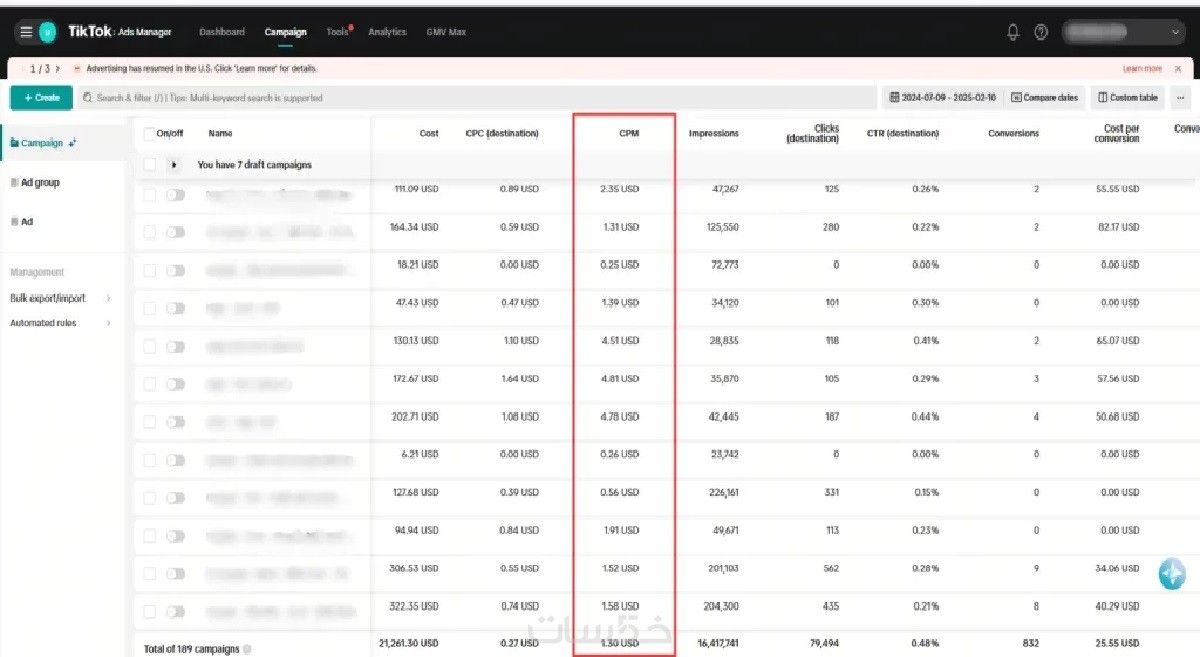
Task: Sort by CTR (destination) column header
Action: pos(903,133)
